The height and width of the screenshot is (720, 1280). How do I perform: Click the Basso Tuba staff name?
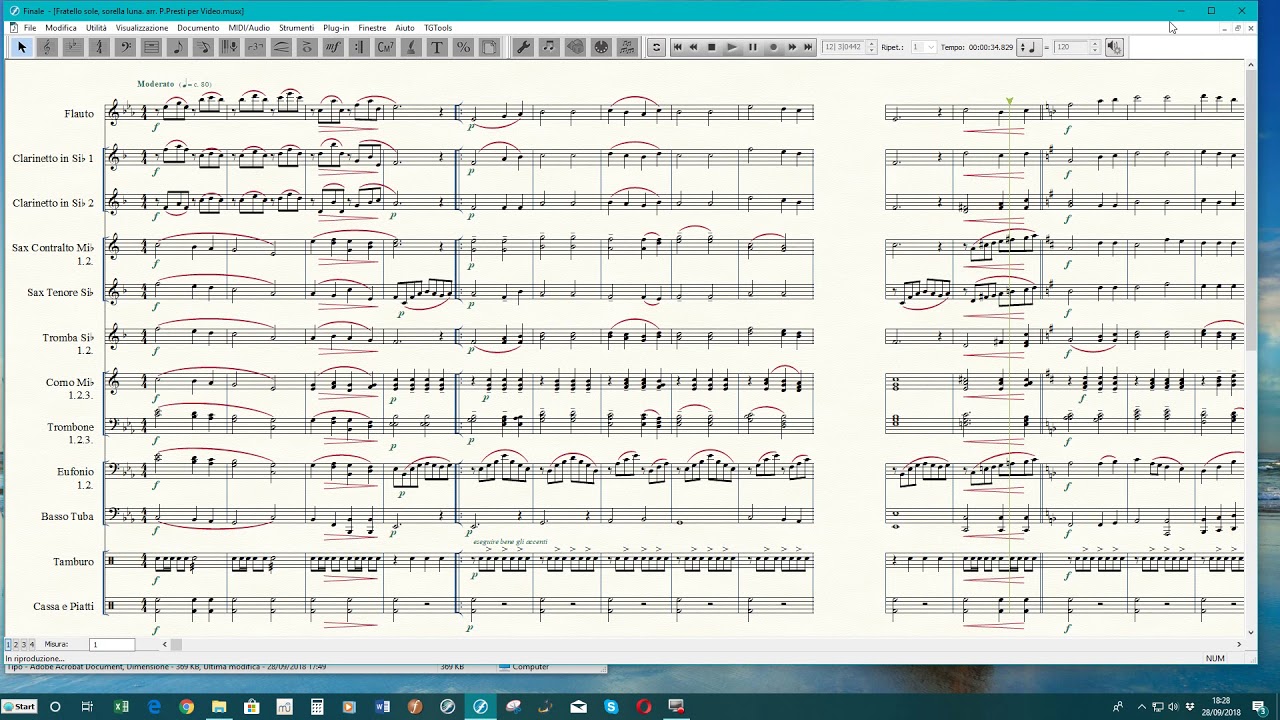click(x=68, y=517)
